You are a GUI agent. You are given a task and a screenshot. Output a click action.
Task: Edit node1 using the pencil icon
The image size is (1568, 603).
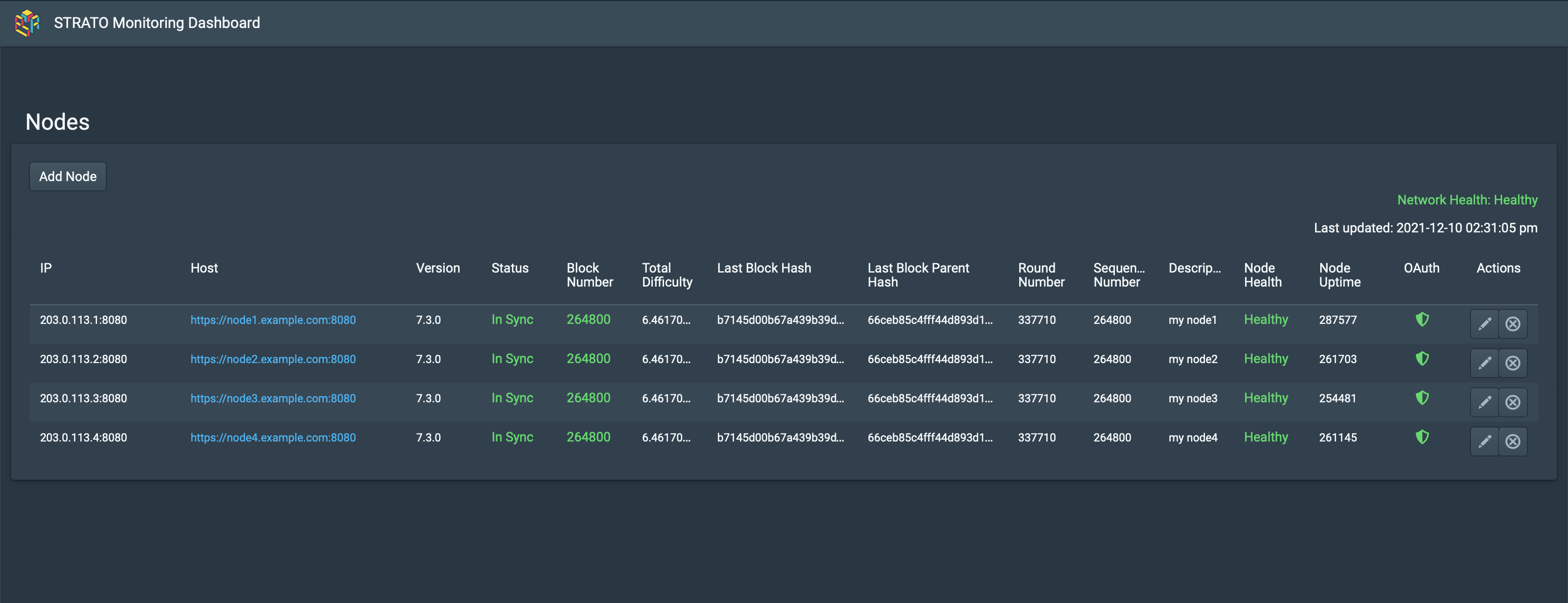click(1484, 323)
